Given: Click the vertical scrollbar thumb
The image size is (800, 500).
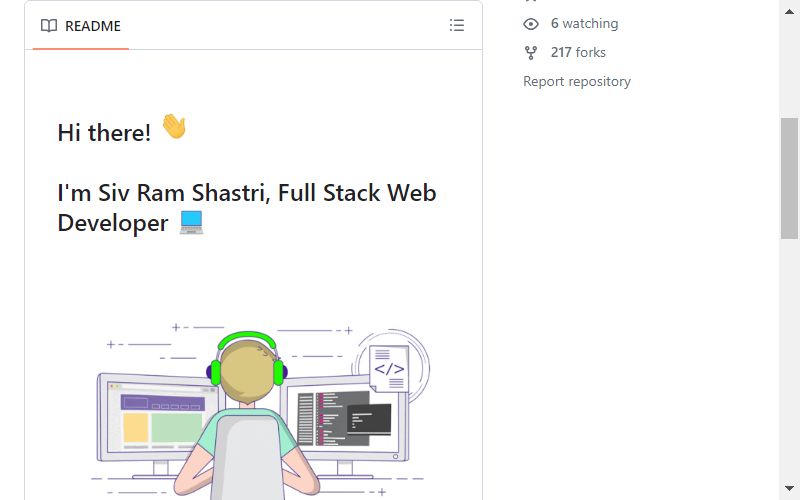Looking at the screenshot, I should [789, 178].
